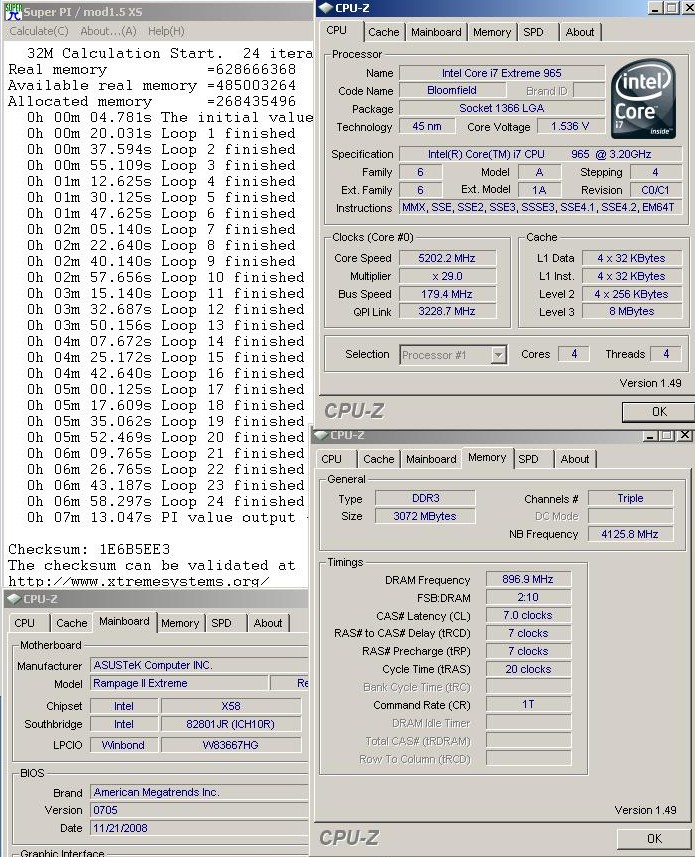
Task: Click the NB Frequency 4125.8 MHz field
Action: [630, 534]
